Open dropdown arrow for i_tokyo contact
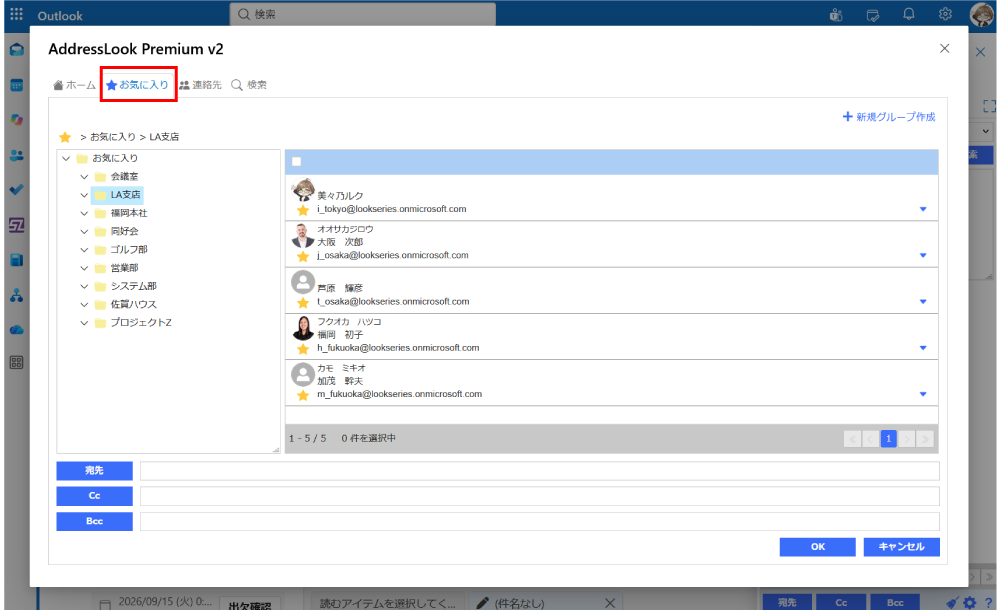Viewport: 1000px width, 610px height. click(923, 209)
